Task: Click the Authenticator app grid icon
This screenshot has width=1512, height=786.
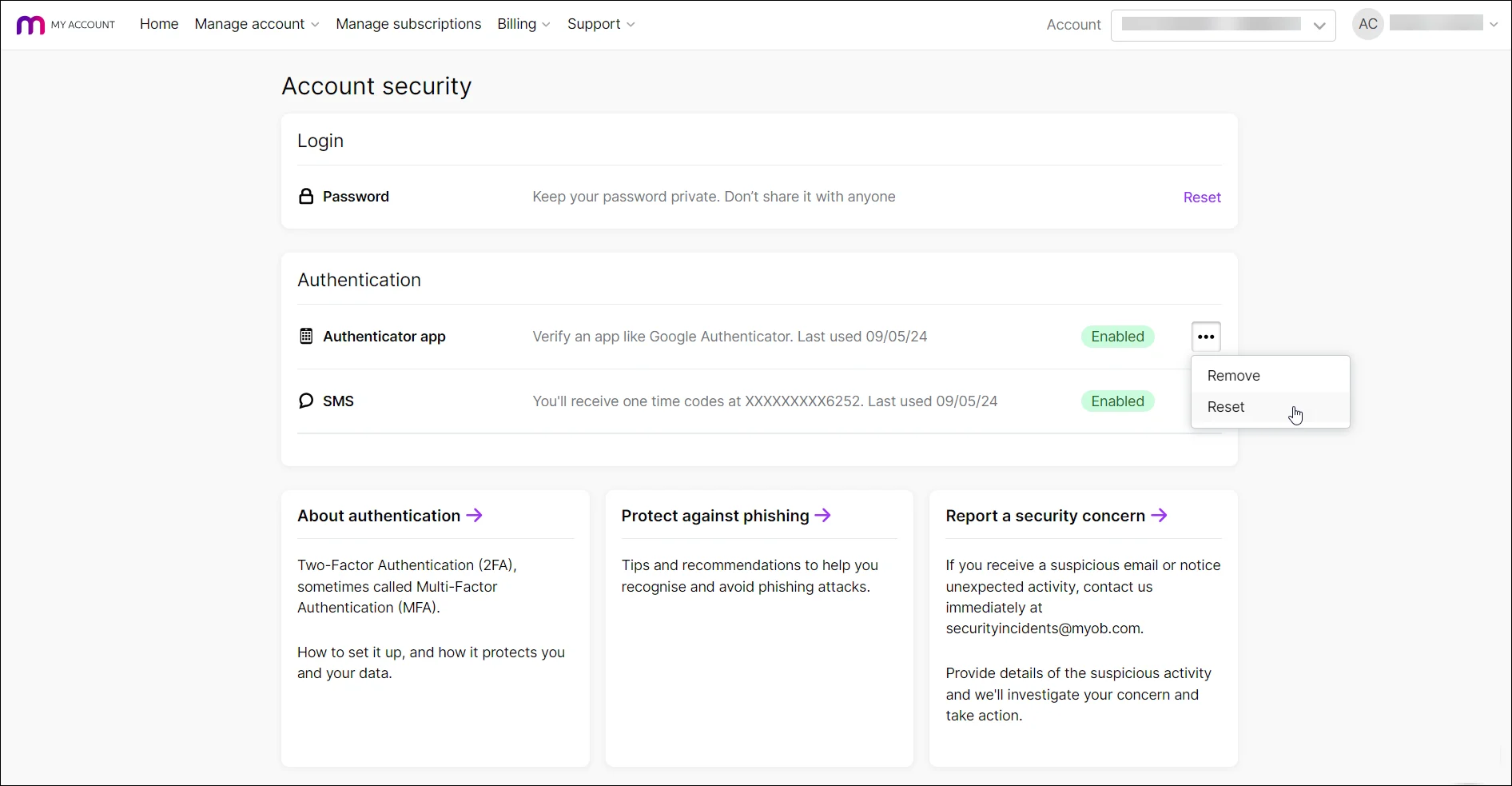Action: [x=306, y=337]
